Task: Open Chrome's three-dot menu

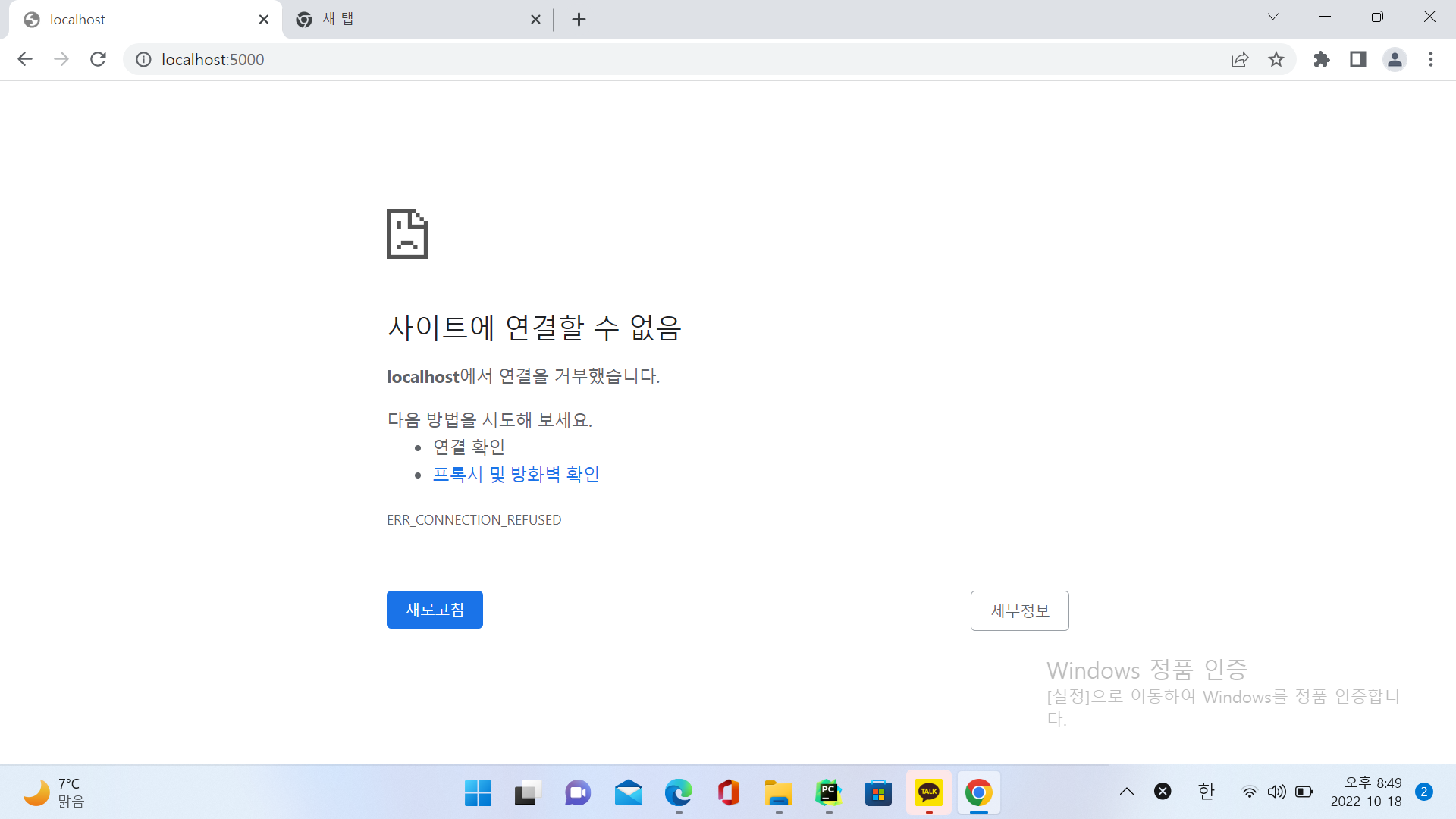Action: [x=1431, y=59]
